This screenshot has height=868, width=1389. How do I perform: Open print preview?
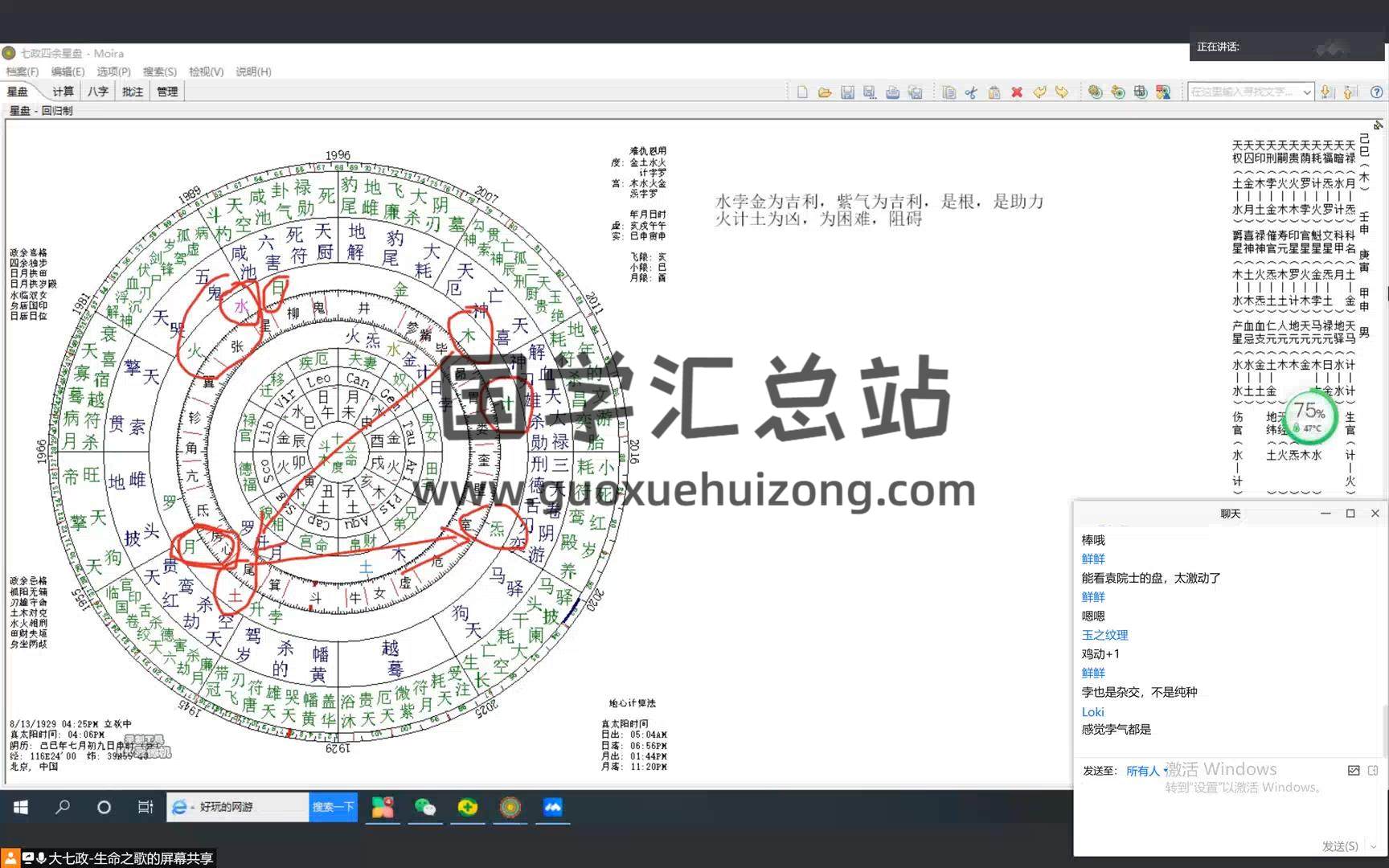click(x=915, y=92)
